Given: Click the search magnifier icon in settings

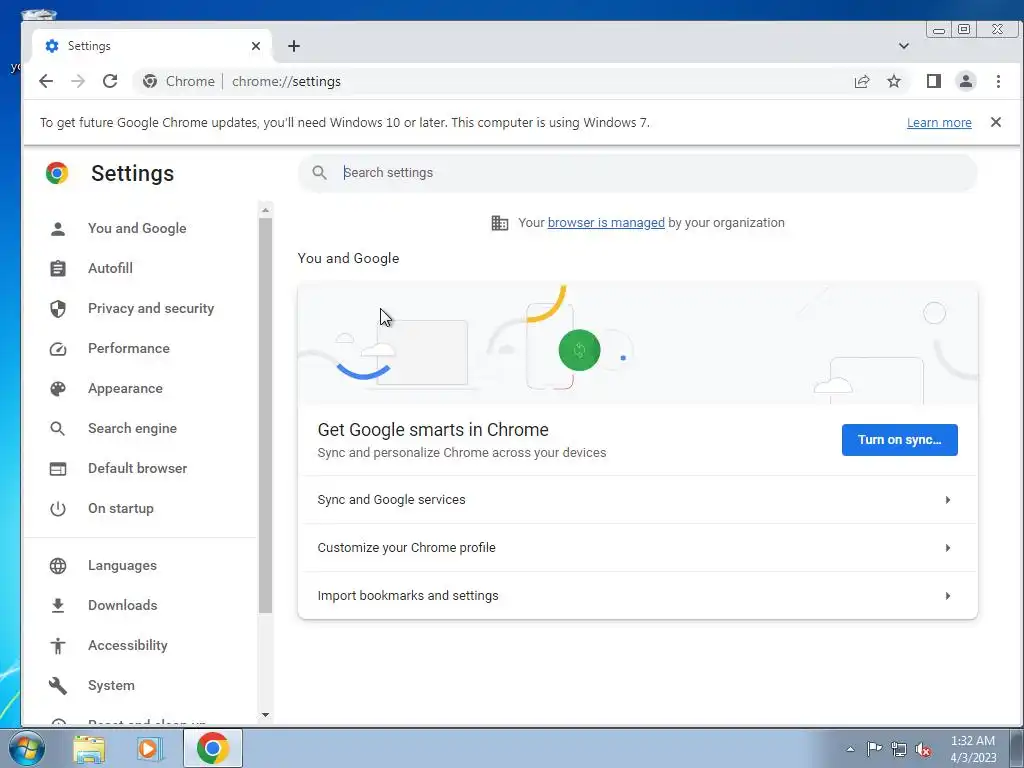Looking at the screenshot, I should pos(319,172).
